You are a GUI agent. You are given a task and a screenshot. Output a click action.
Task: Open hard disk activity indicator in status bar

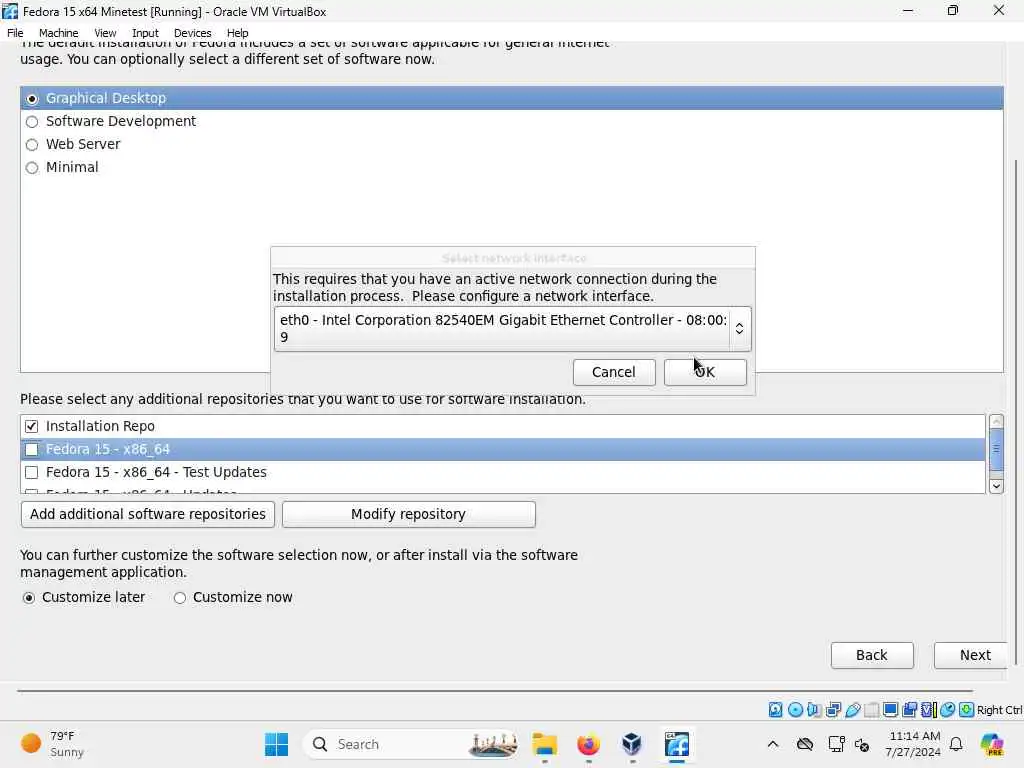(775, 710)
